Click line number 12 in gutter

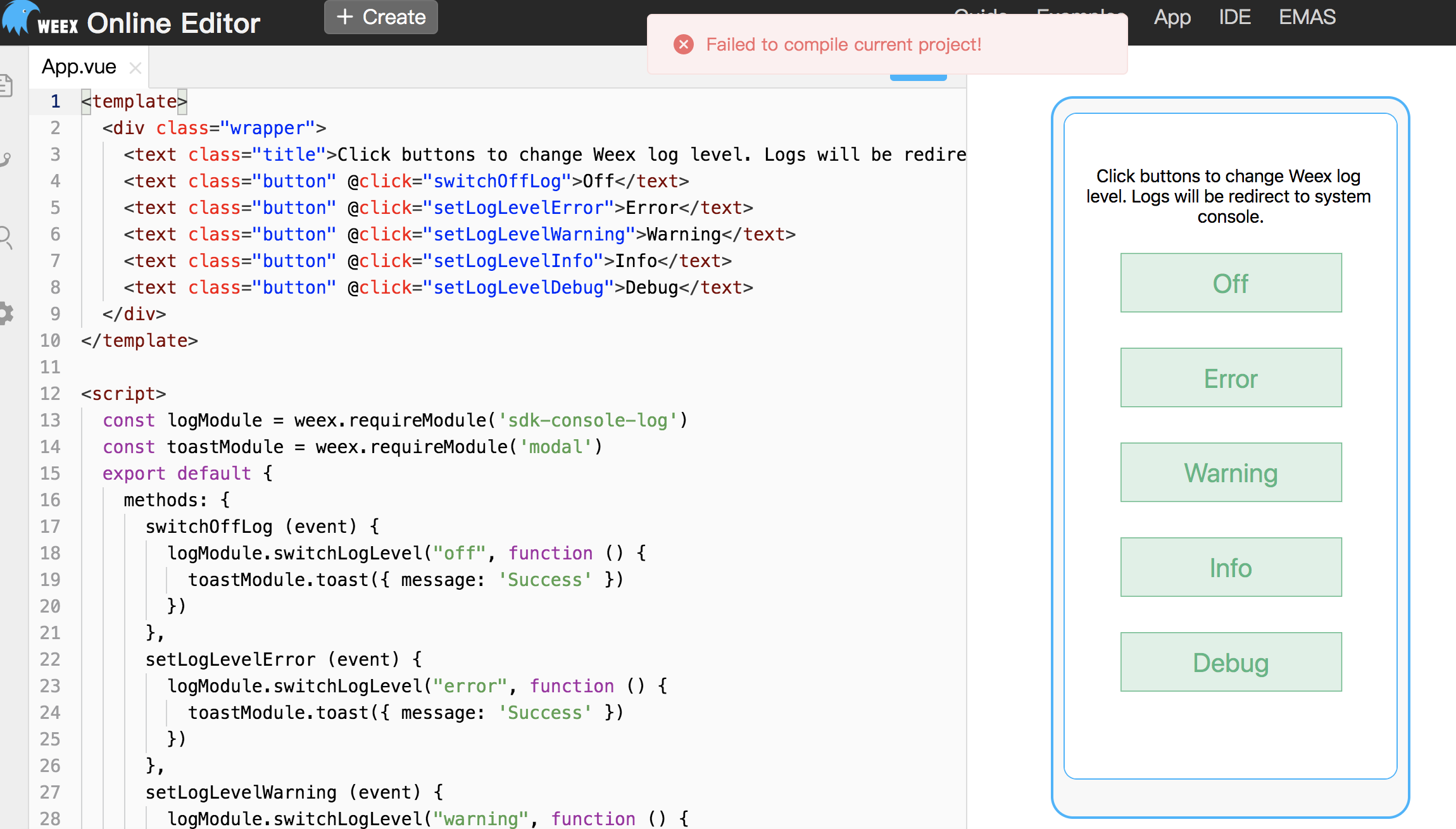[x=50, y=394]
